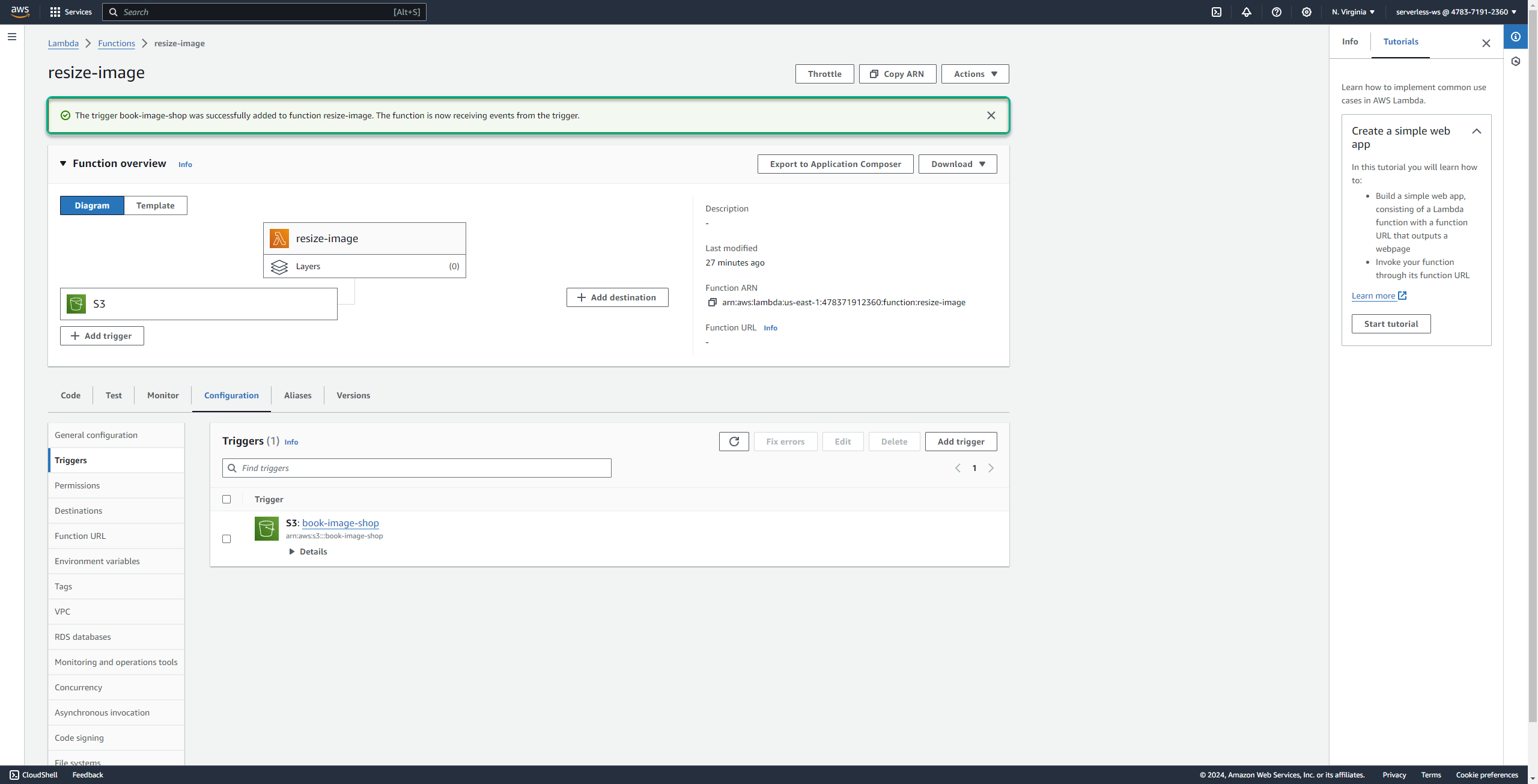Image resolution: width=1538 pixels, height=784 pixels.
Task: Follow the Learn more tutorial link
Action: click(x=1379, y=296)
